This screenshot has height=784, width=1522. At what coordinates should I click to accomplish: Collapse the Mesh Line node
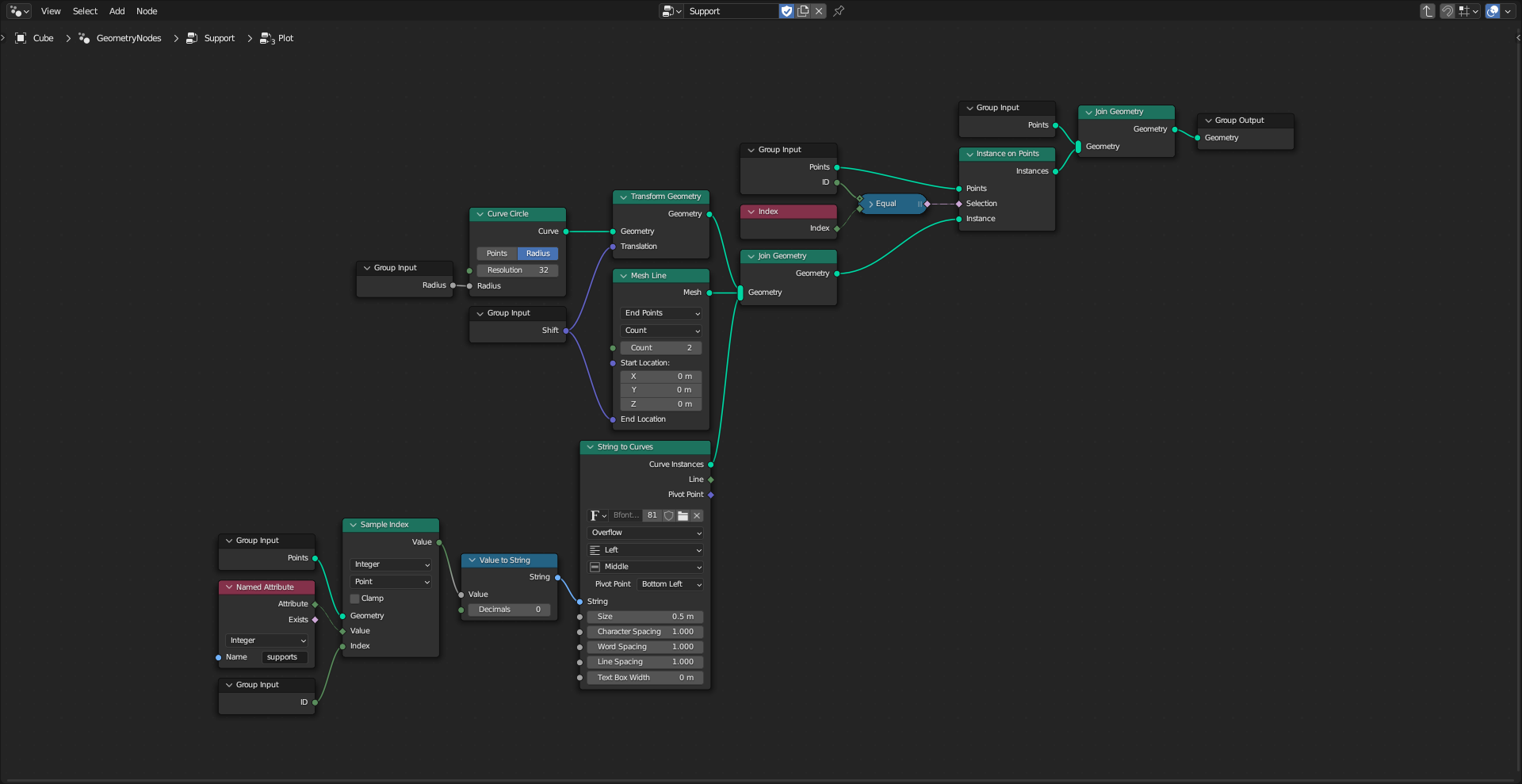point(623,276)
